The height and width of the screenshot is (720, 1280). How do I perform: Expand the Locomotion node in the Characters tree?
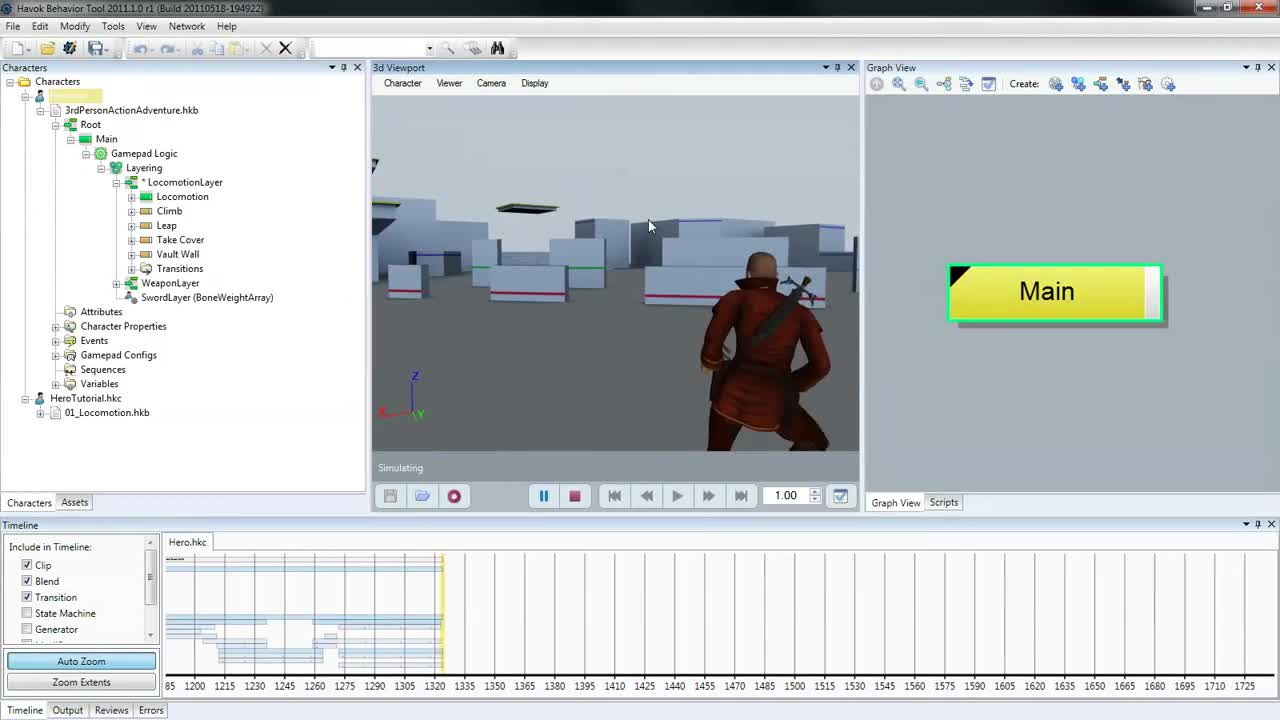click(x=131, y=196)
